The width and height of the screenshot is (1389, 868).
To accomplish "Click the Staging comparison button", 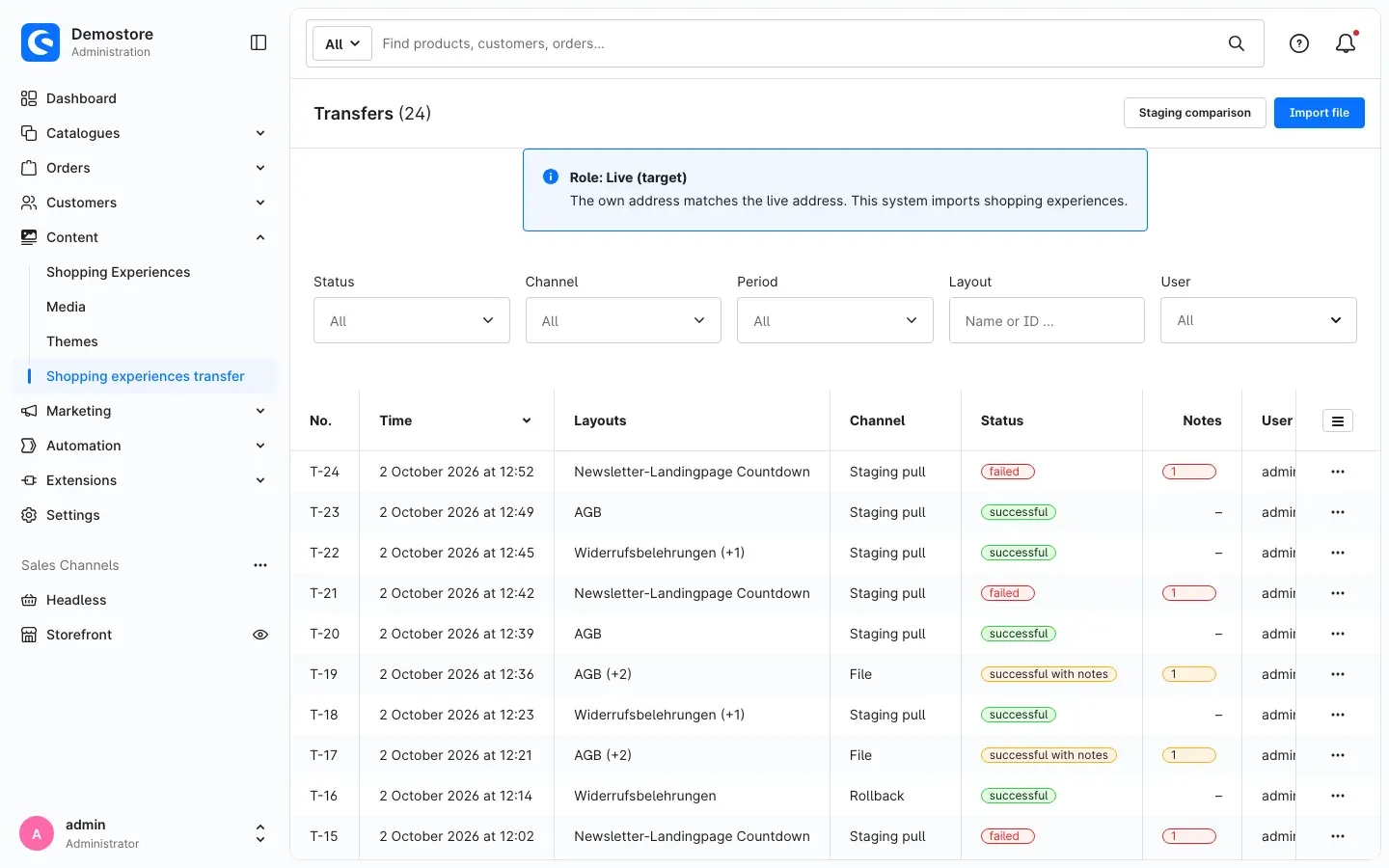I will [1195, 113].
